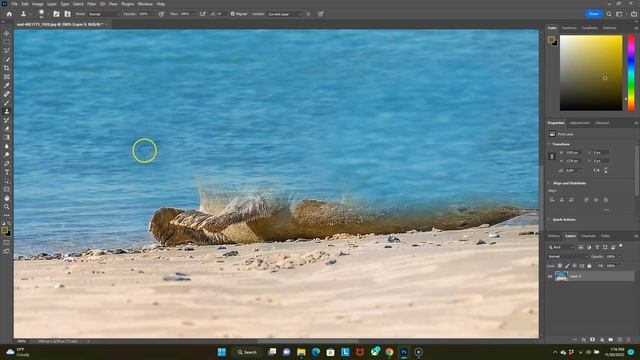Open the clone stamp Mode dropdown

[104, 14]
